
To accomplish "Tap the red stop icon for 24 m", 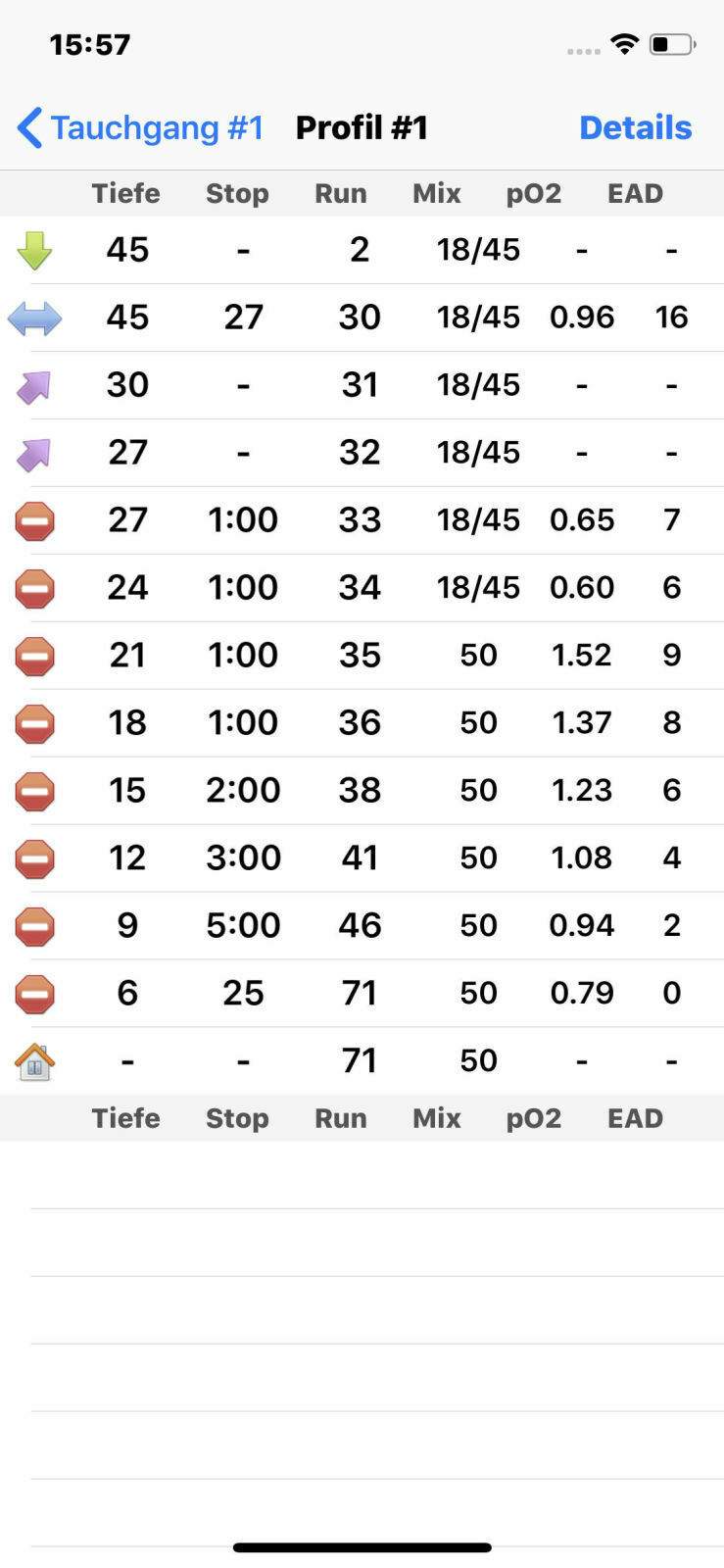I will [x=34, y=589].
